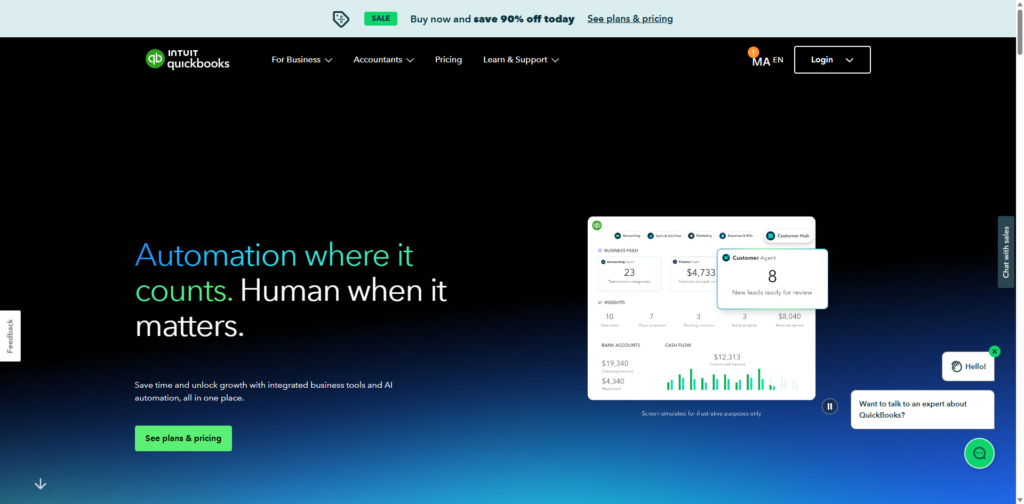The width and height of the screenshot is (1024, 504).
Task: Expand the Accountants menu
Action: 383,60
